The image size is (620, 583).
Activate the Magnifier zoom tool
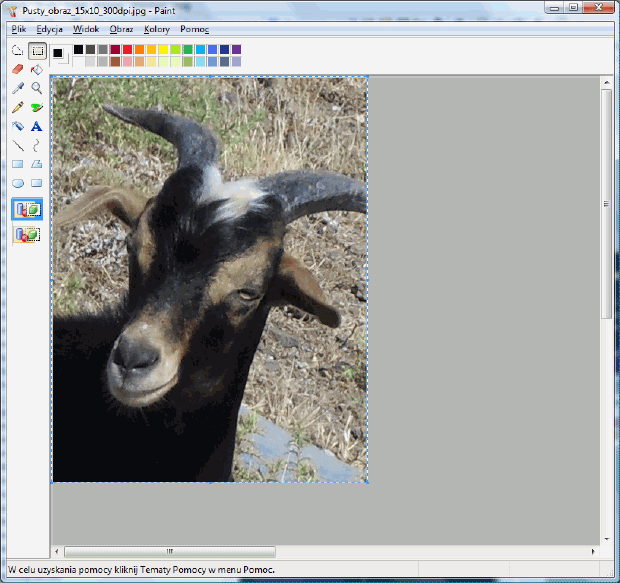tap(37, 88)
